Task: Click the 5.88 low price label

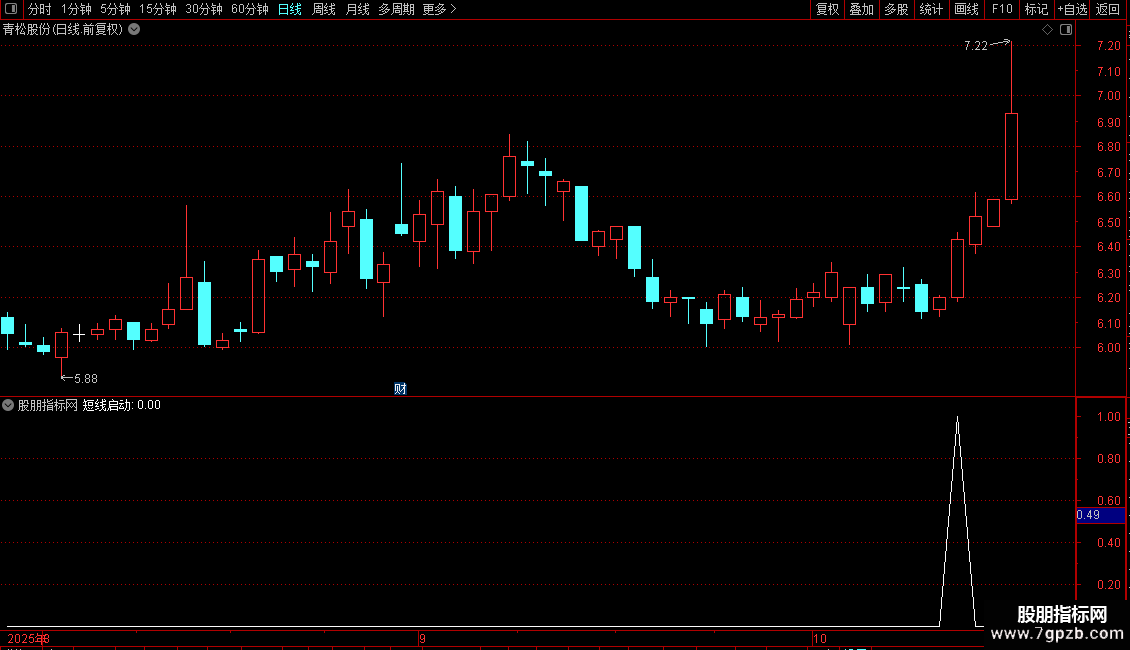Action: pos(86,378)
